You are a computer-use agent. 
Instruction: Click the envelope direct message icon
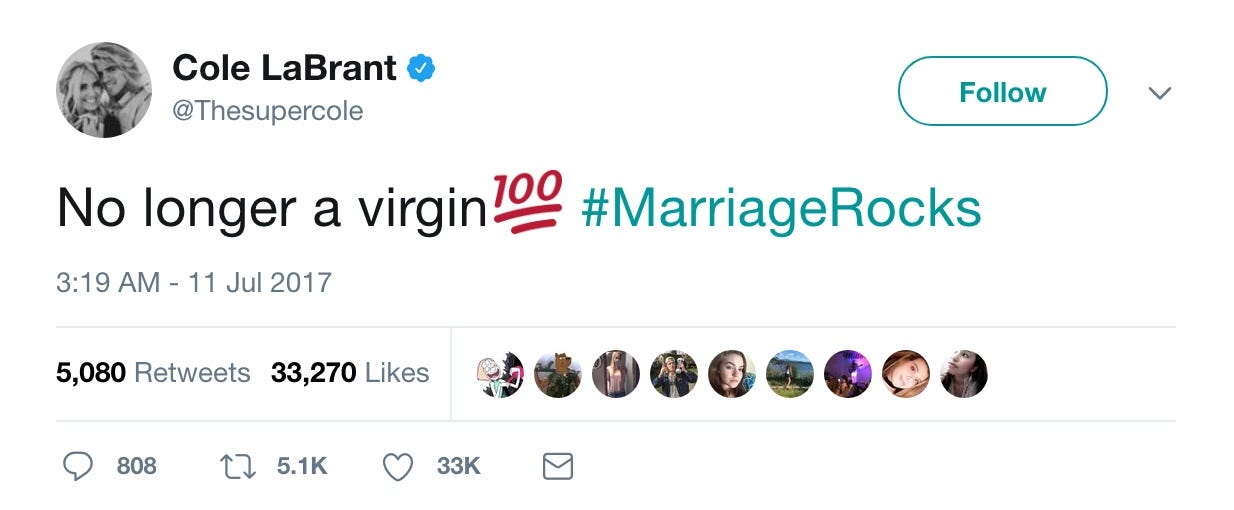tap(557, 467)
